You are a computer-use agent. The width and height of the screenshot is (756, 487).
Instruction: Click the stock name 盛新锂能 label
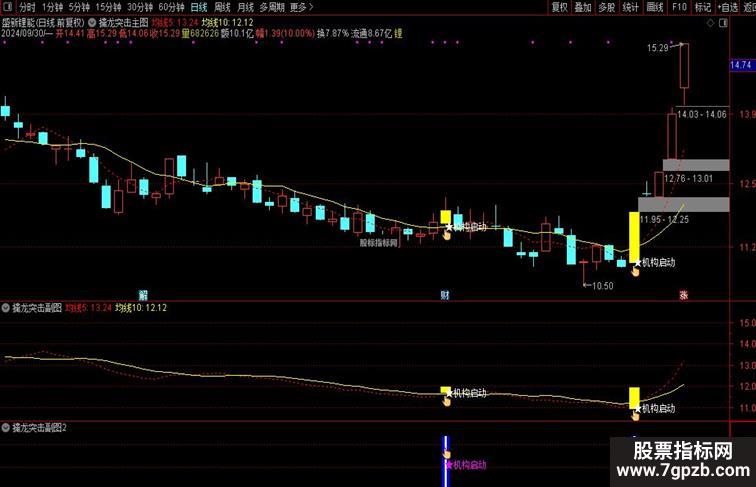pos(18,22)
